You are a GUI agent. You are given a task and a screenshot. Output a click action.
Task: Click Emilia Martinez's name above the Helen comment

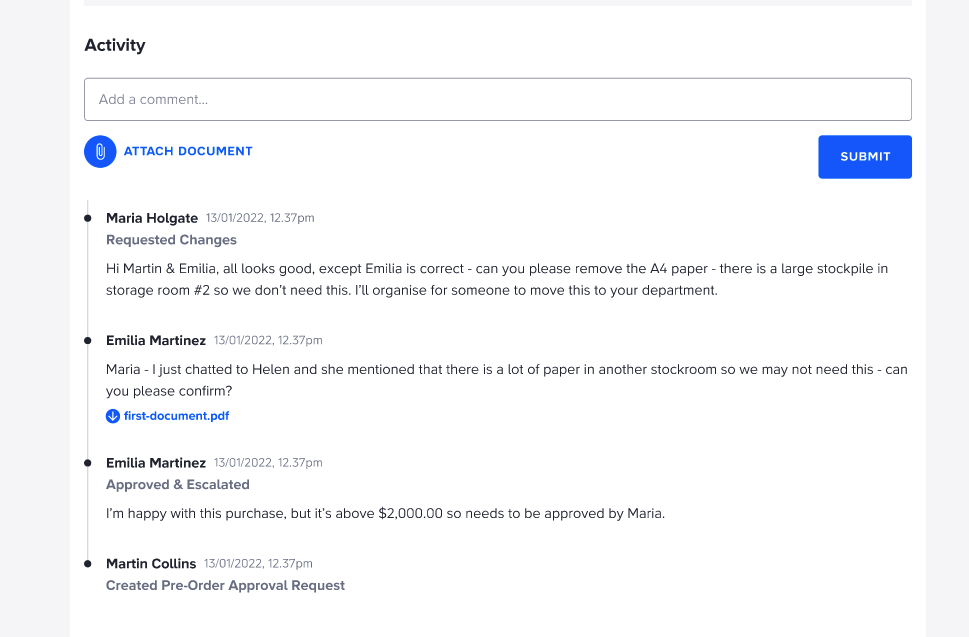point(156,340)
